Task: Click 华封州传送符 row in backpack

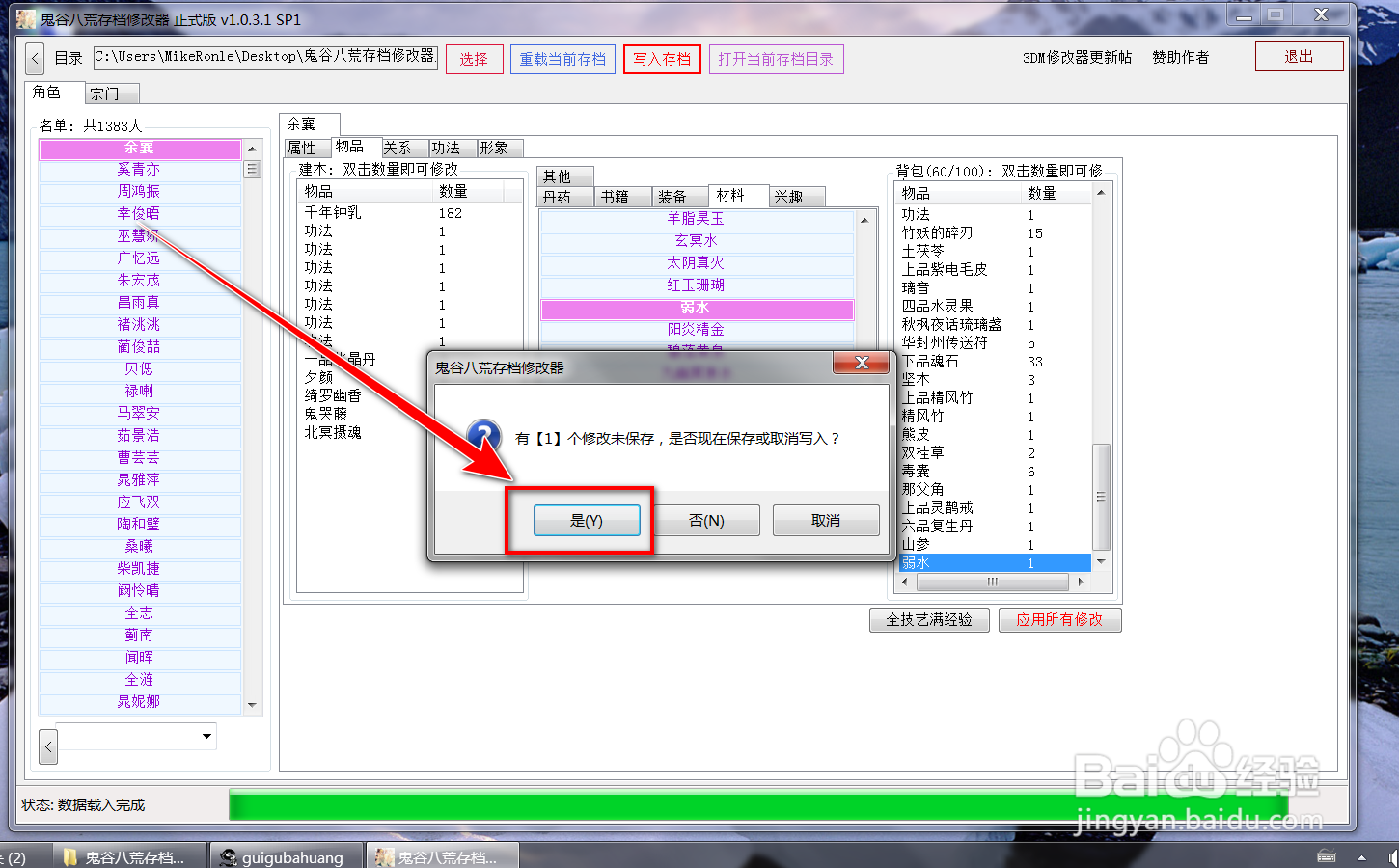Action: pyautogui.click(x=994, y=343)
